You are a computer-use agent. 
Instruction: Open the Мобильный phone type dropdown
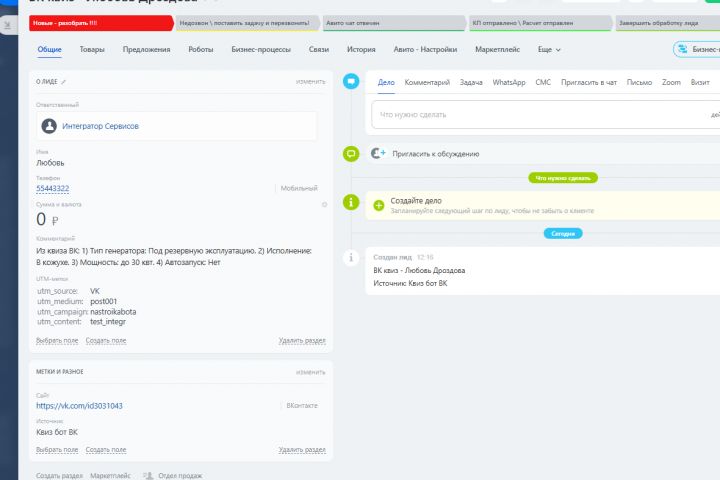click(x=298, y=188)
